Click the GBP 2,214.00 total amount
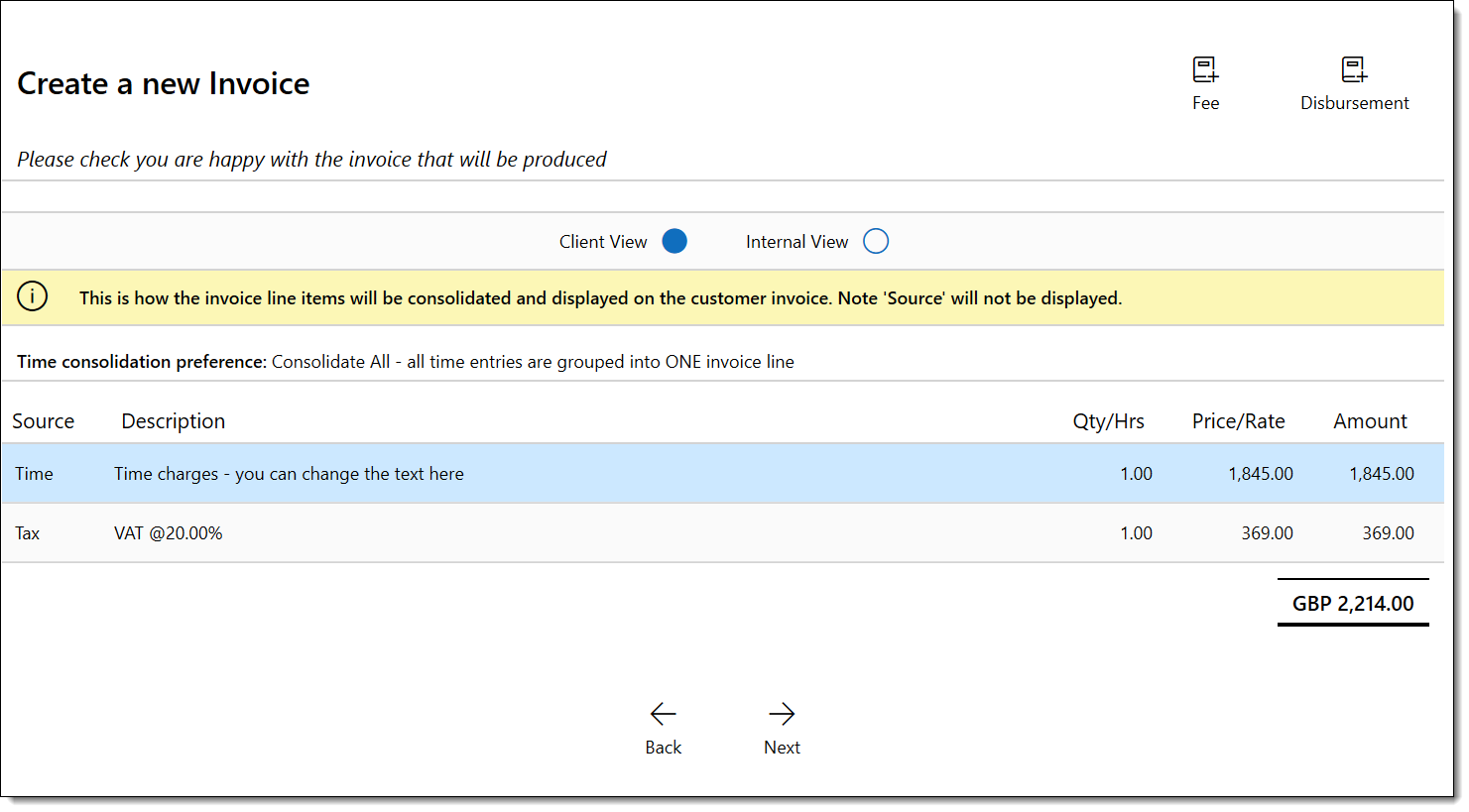 coord(1353,602)
